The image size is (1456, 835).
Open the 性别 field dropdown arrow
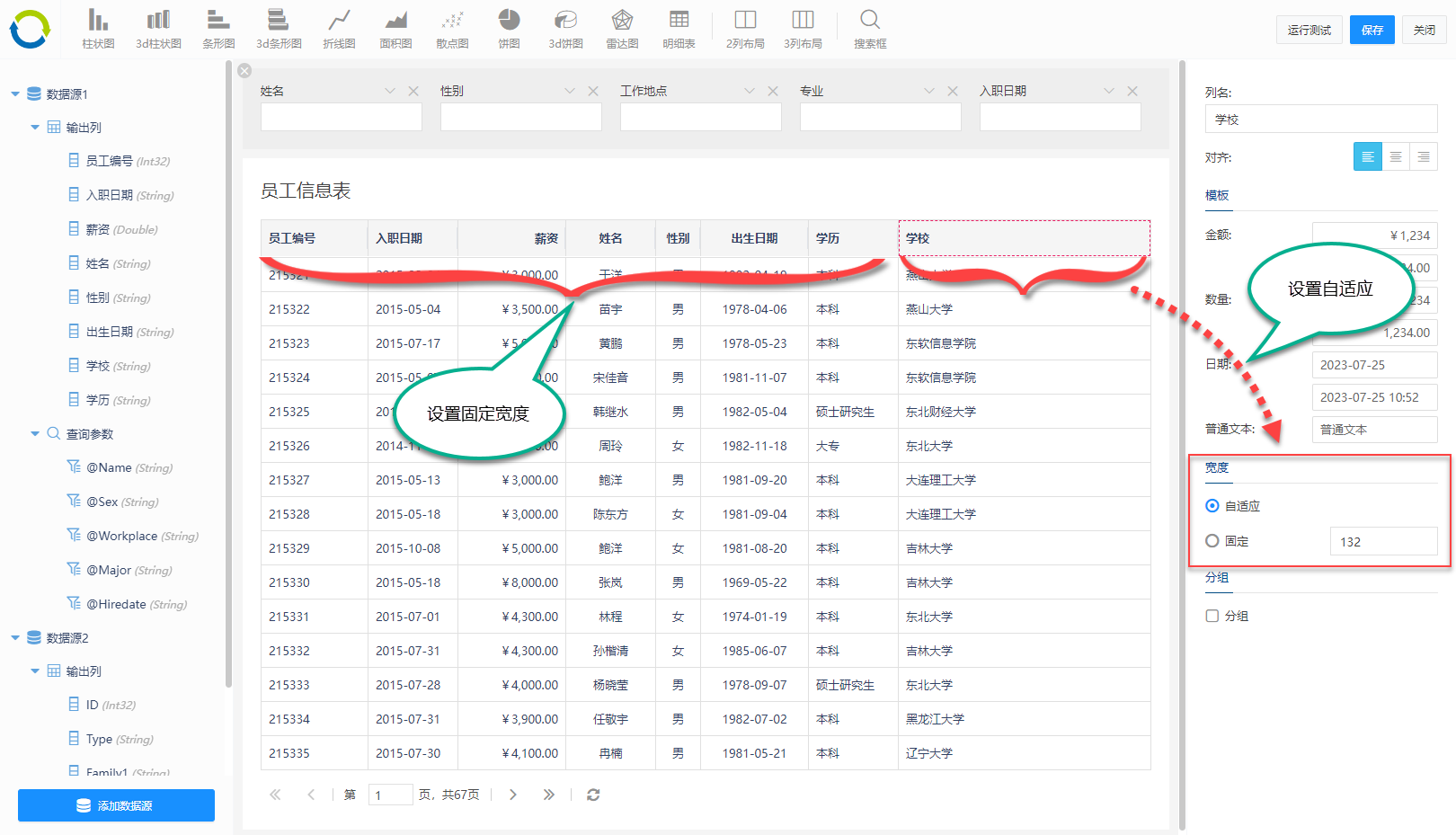[570, 91]
